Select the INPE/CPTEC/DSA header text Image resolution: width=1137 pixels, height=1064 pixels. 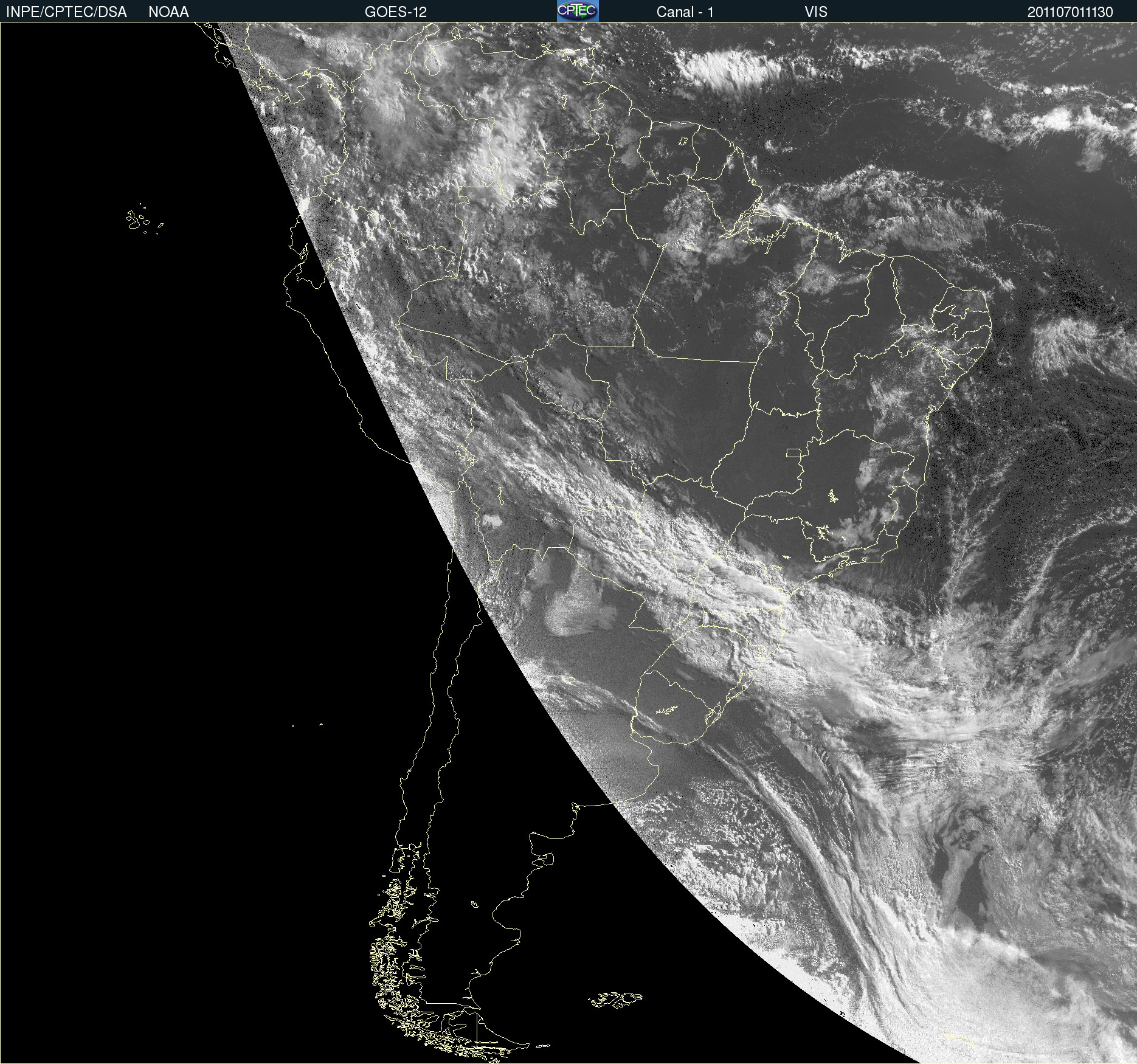point(66,12)
